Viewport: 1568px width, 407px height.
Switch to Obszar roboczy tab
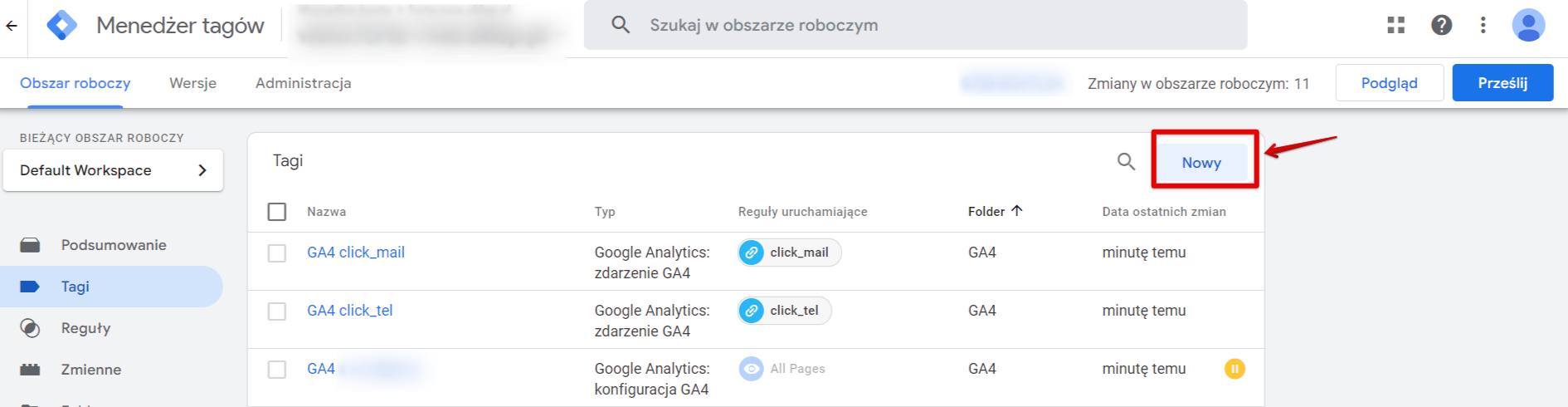pyautogui.click(x=75, y=83)
